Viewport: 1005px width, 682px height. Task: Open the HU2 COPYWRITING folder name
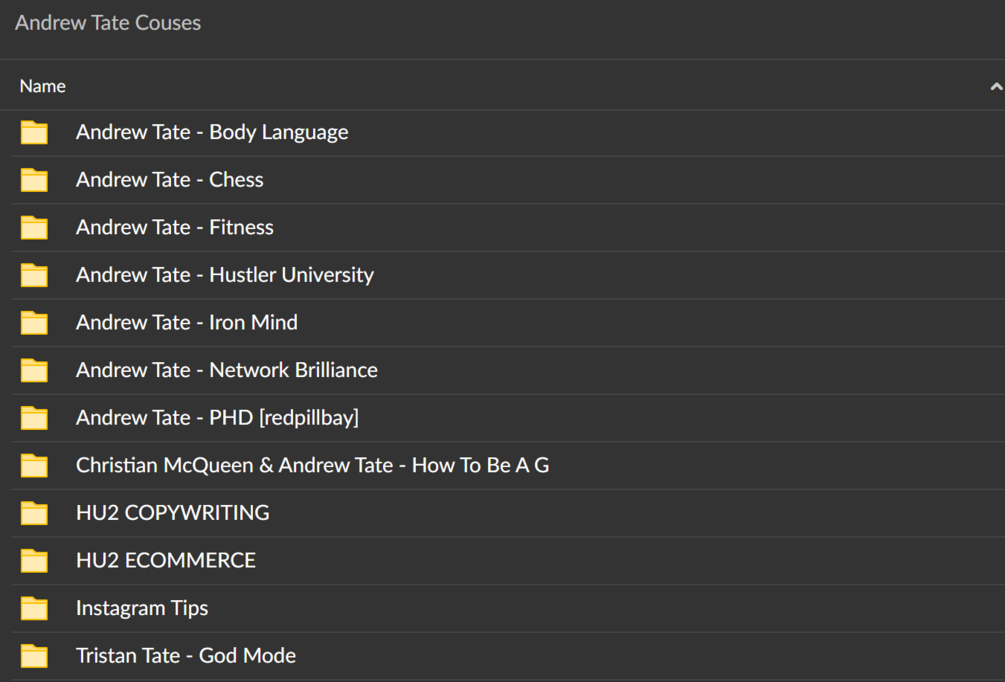tap(173, 513)
